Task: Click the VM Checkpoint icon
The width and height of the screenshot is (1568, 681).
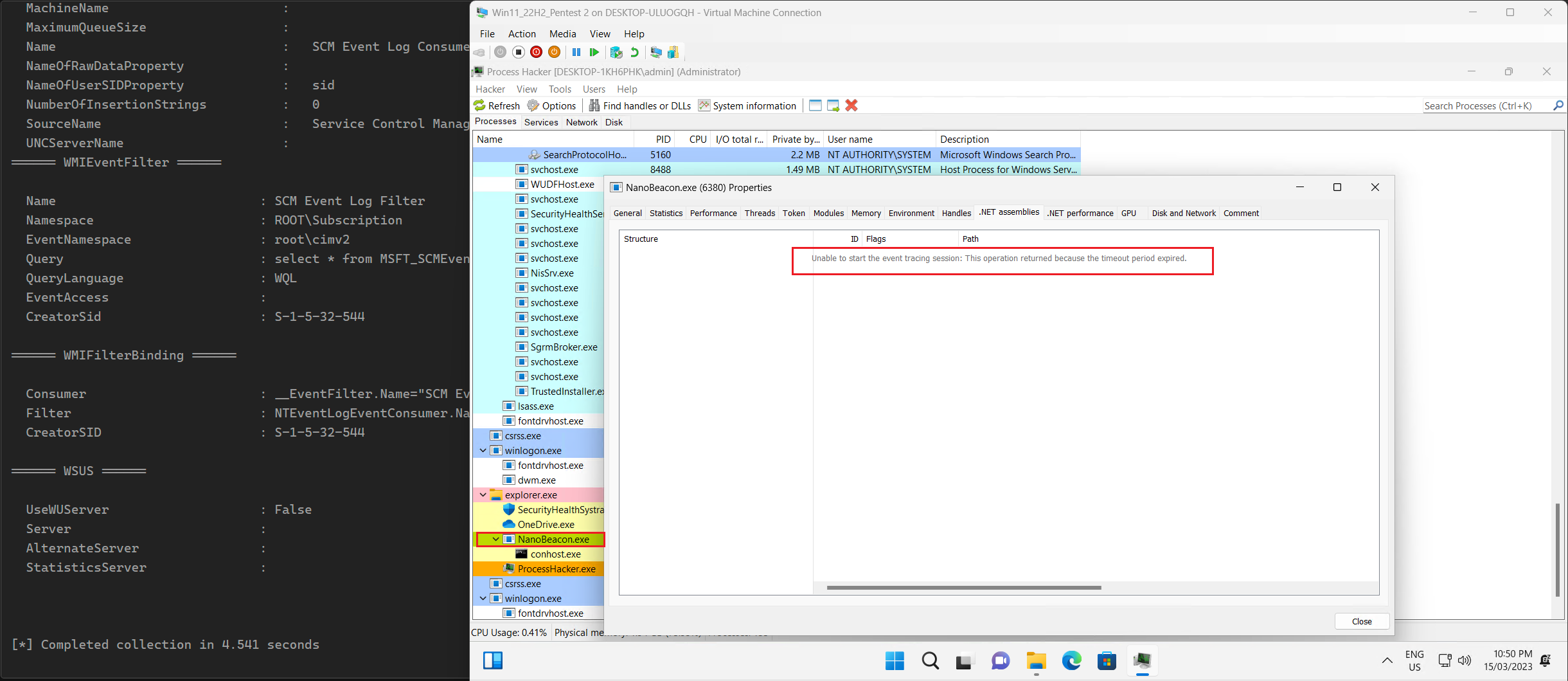Action: coord(616,52)
